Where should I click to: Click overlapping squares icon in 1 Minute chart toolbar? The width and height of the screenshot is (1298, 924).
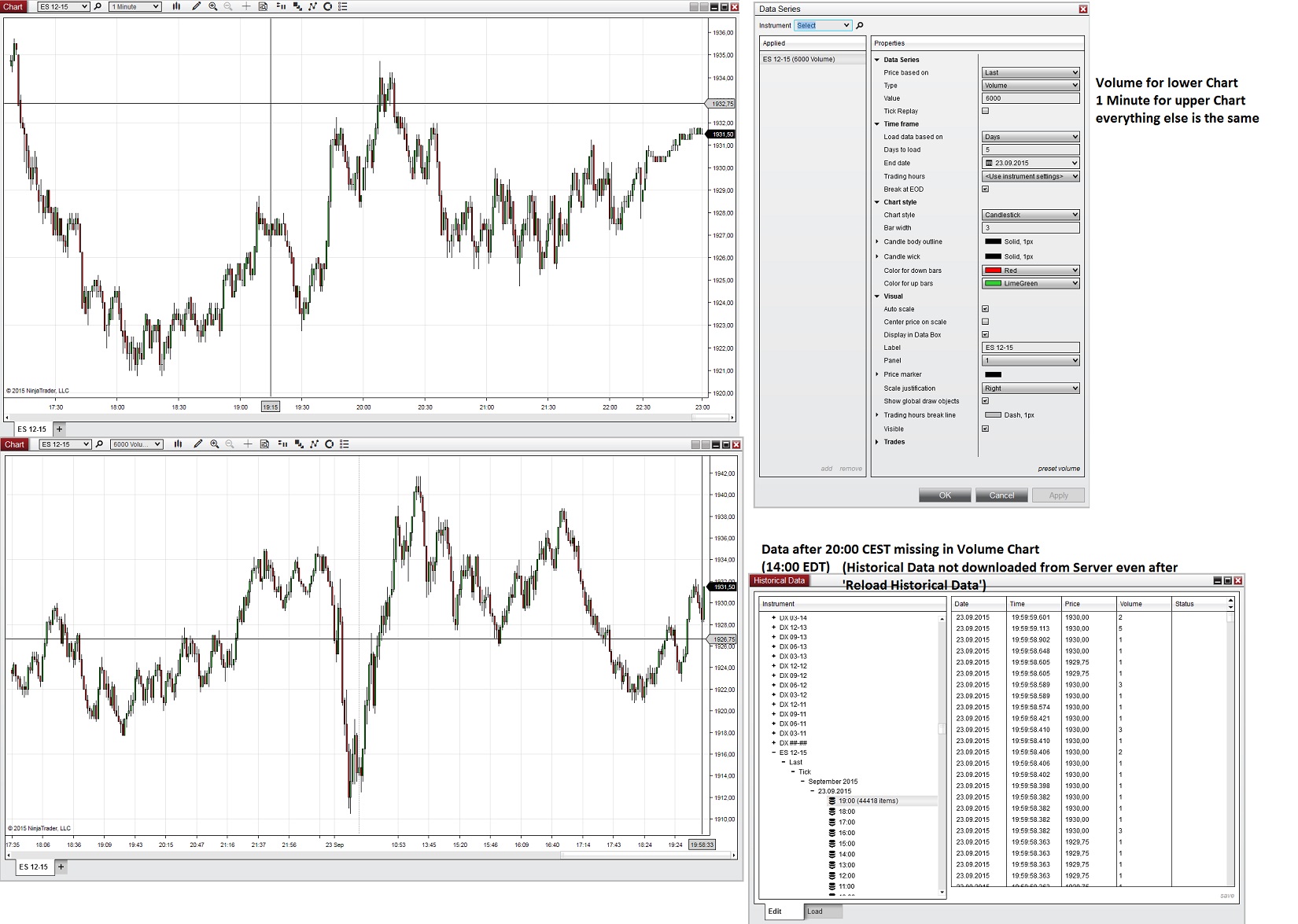click(x=297, y=6)
